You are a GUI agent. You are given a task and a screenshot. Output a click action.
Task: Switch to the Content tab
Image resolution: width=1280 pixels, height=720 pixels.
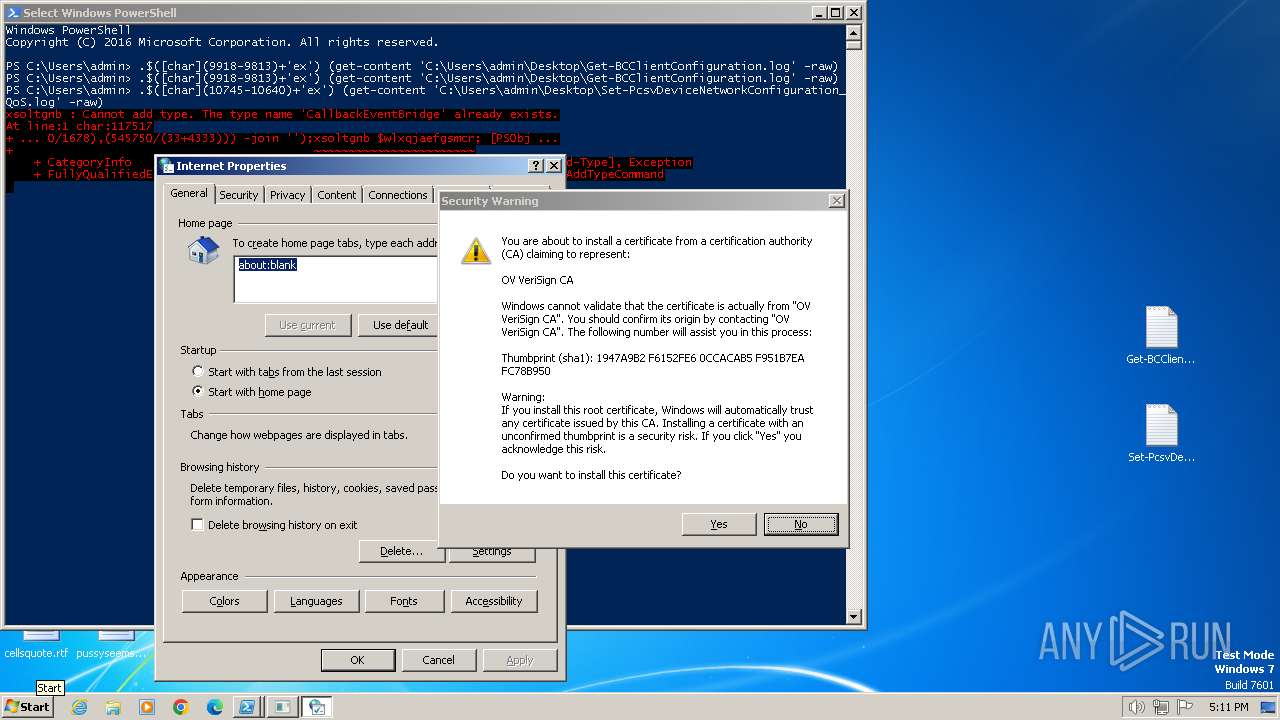[x=336, y=195]
